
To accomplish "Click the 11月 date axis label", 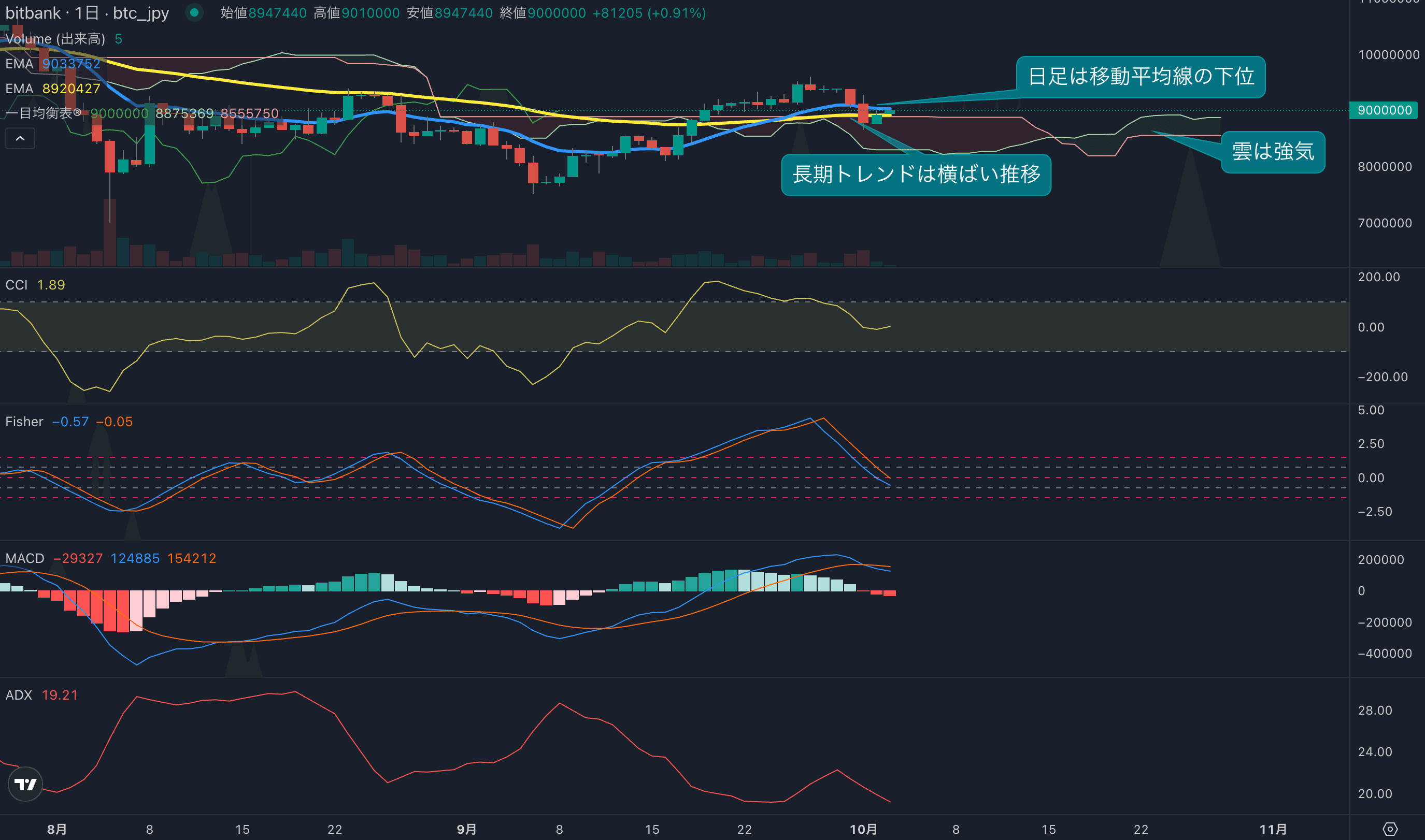I will coord(1273,829).
